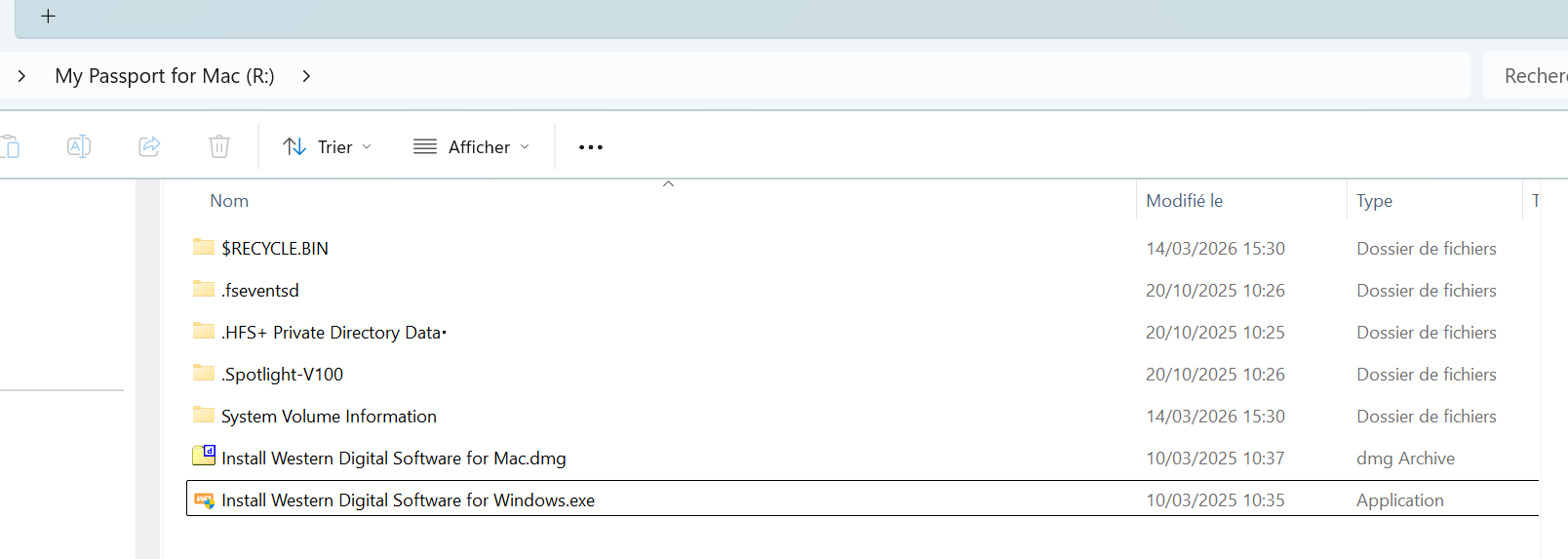Select the System Volume Information folder

329,417
